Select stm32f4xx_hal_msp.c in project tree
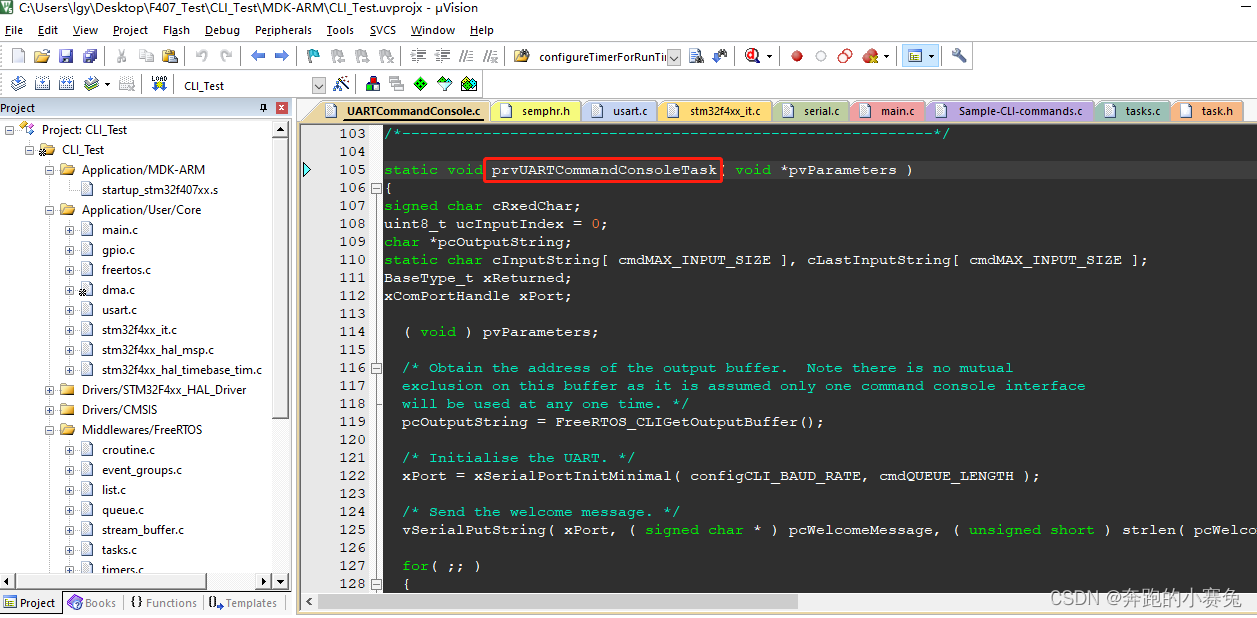Viewport: 1257px width, 618px height. click(x=158, y=350)
